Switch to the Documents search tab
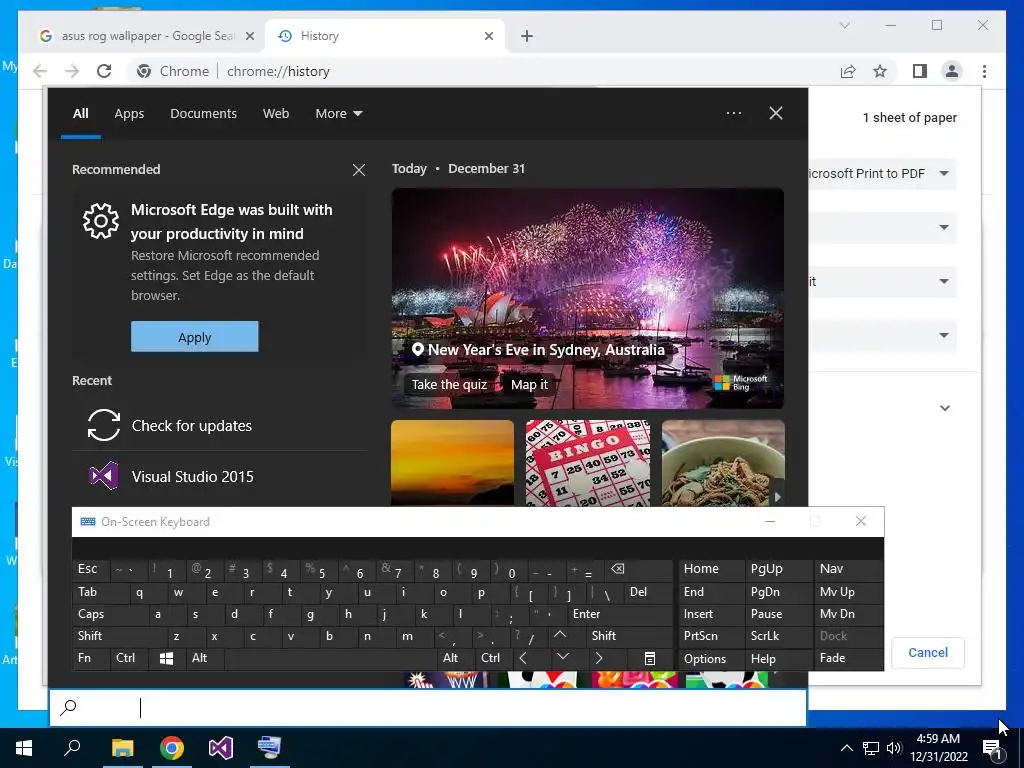Screen dimensions: 1024x768 pos(203,114)
